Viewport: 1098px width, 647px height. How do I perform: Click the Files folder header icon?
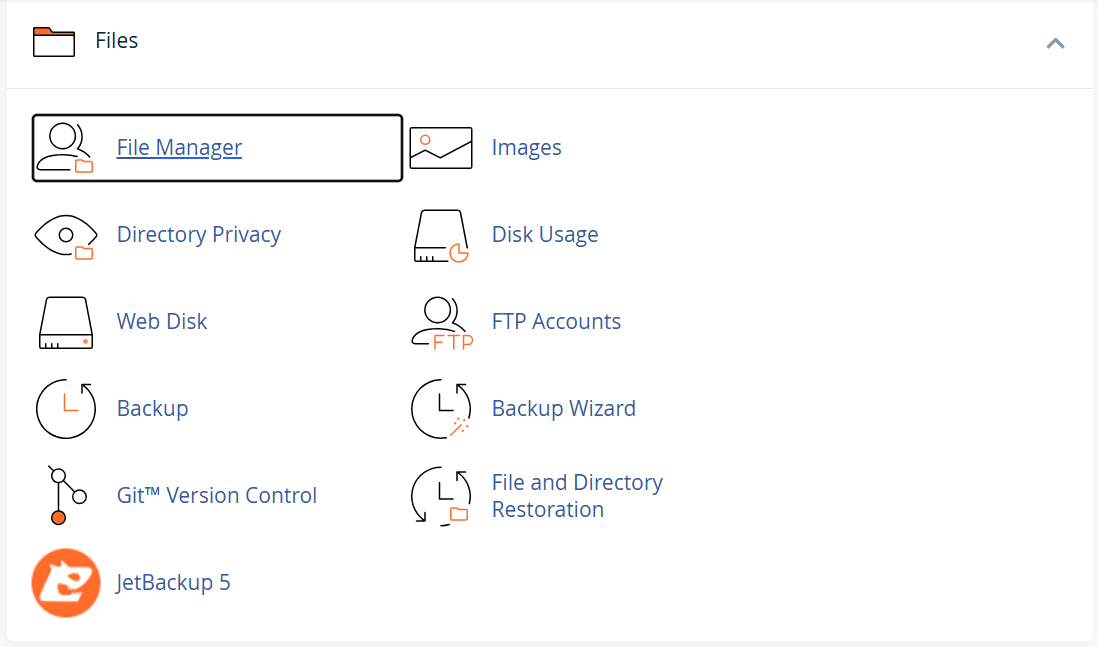pos(54,41)
